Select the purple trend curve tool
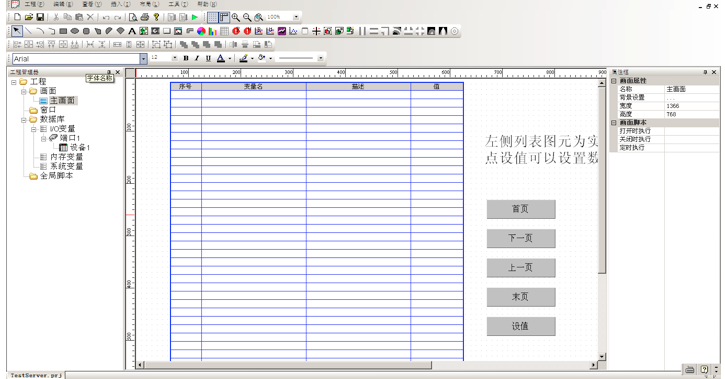 (x=282, y=31)
